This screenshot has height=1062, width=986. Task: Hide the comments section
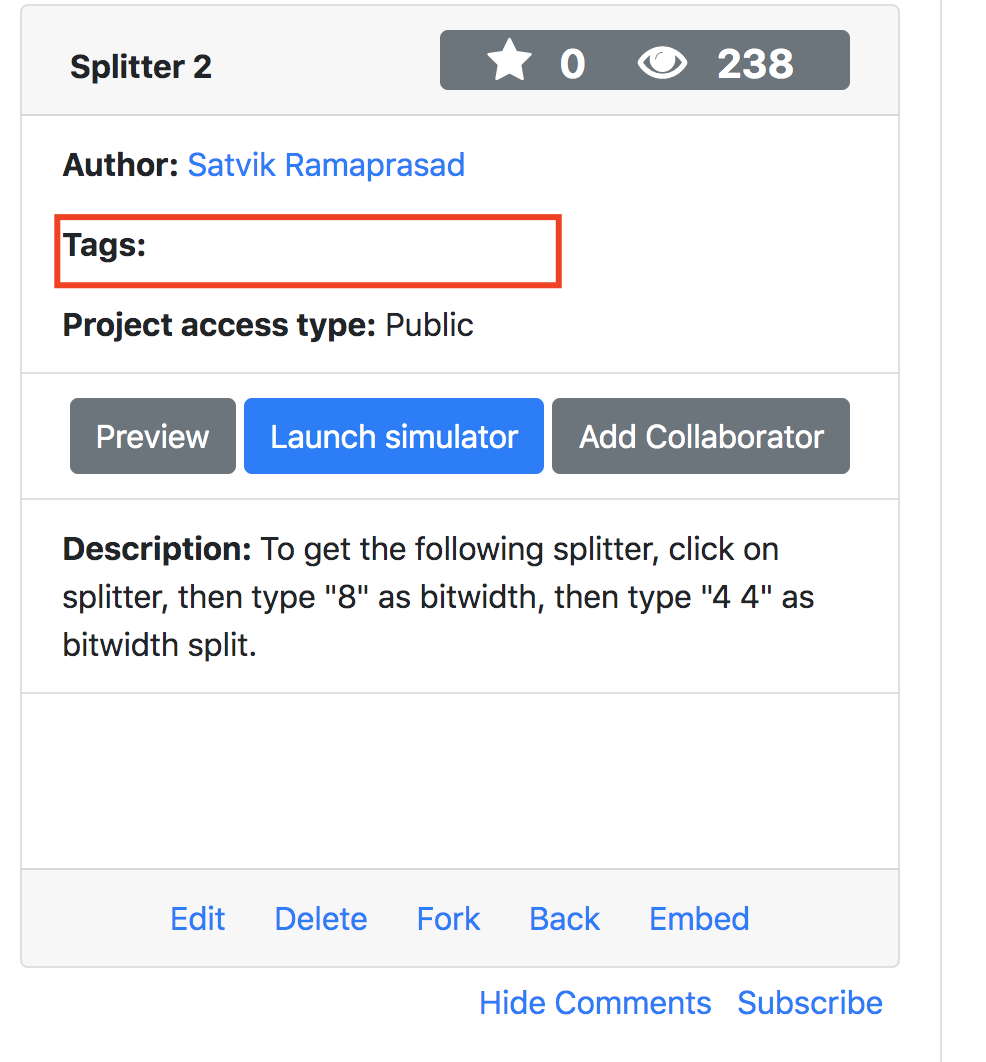coord(595,1002)
